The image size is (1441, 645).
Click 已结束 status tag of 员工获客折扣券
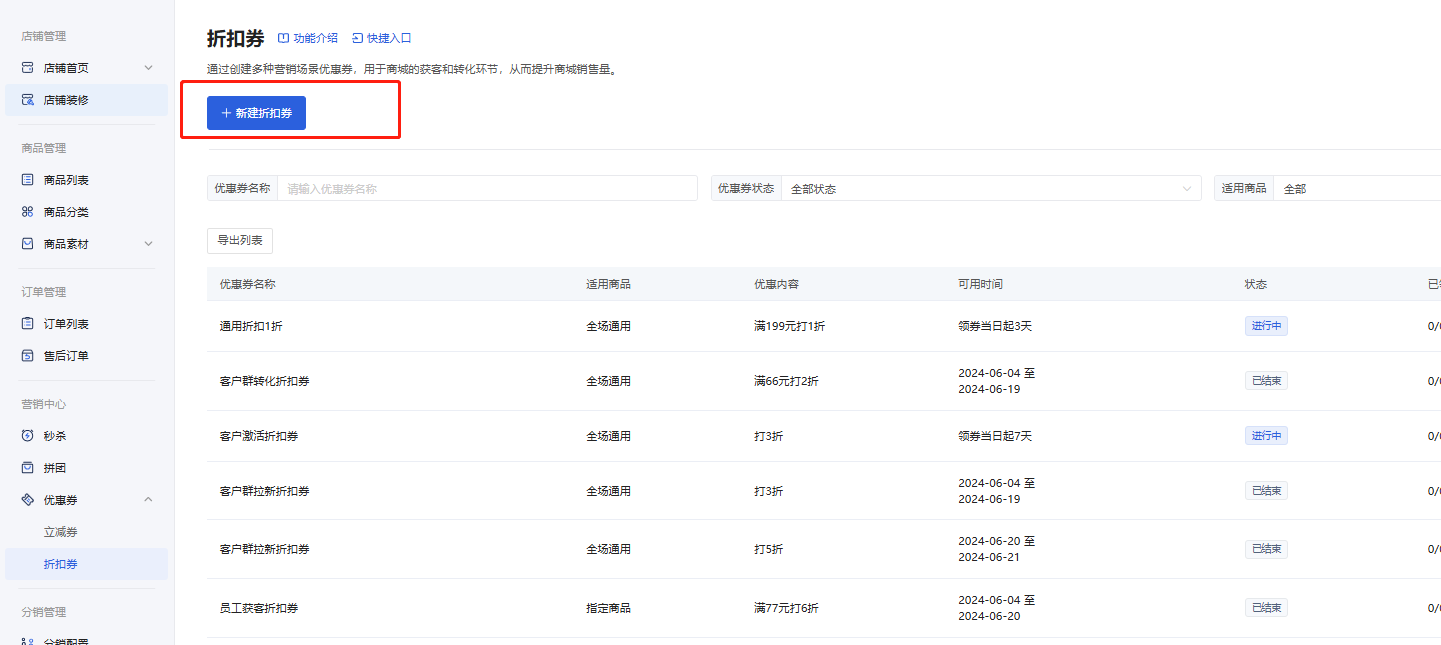click(1266, 608)
